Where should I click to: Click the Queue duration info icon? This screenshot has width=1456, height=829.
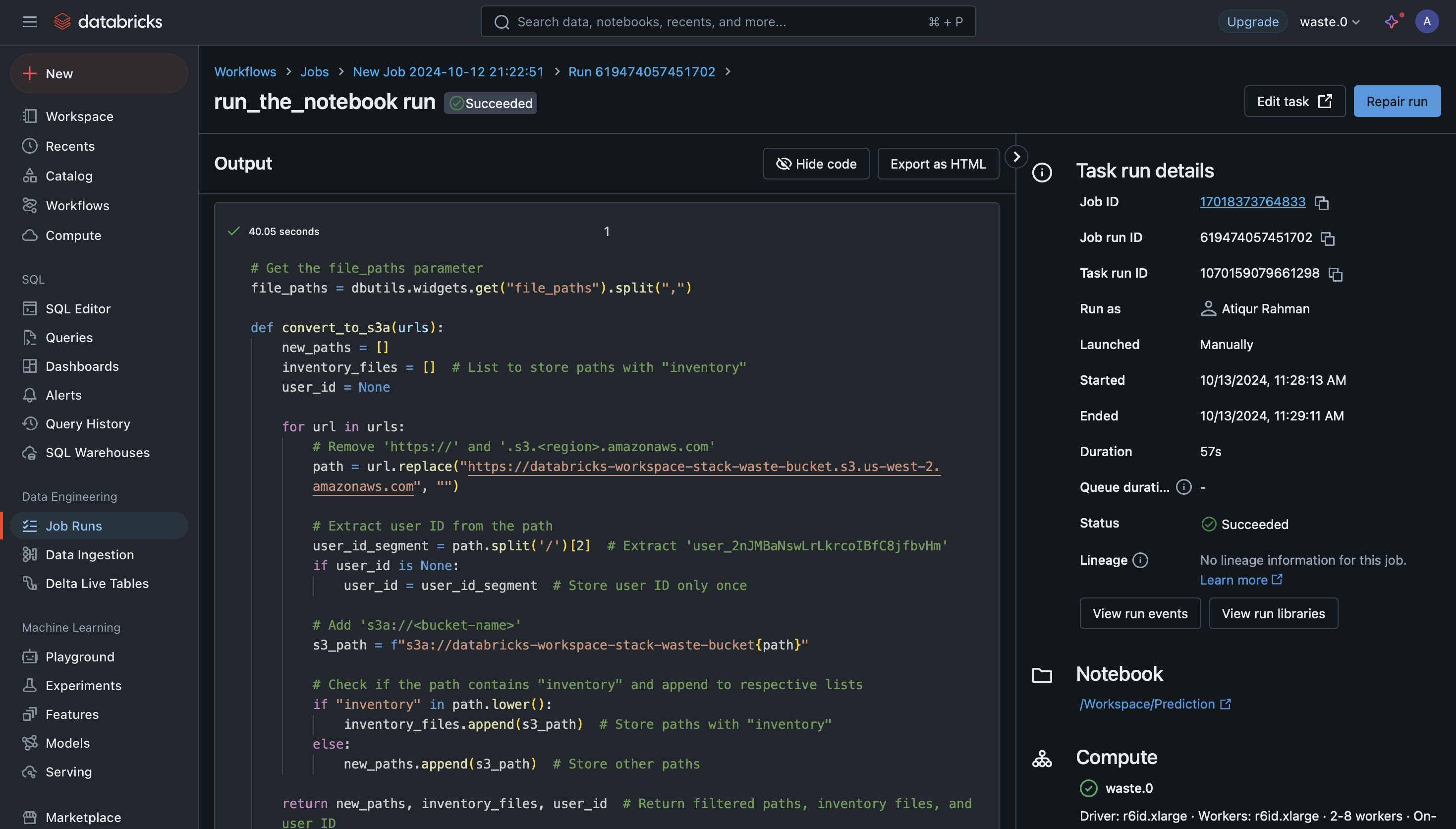point(1183,487)
